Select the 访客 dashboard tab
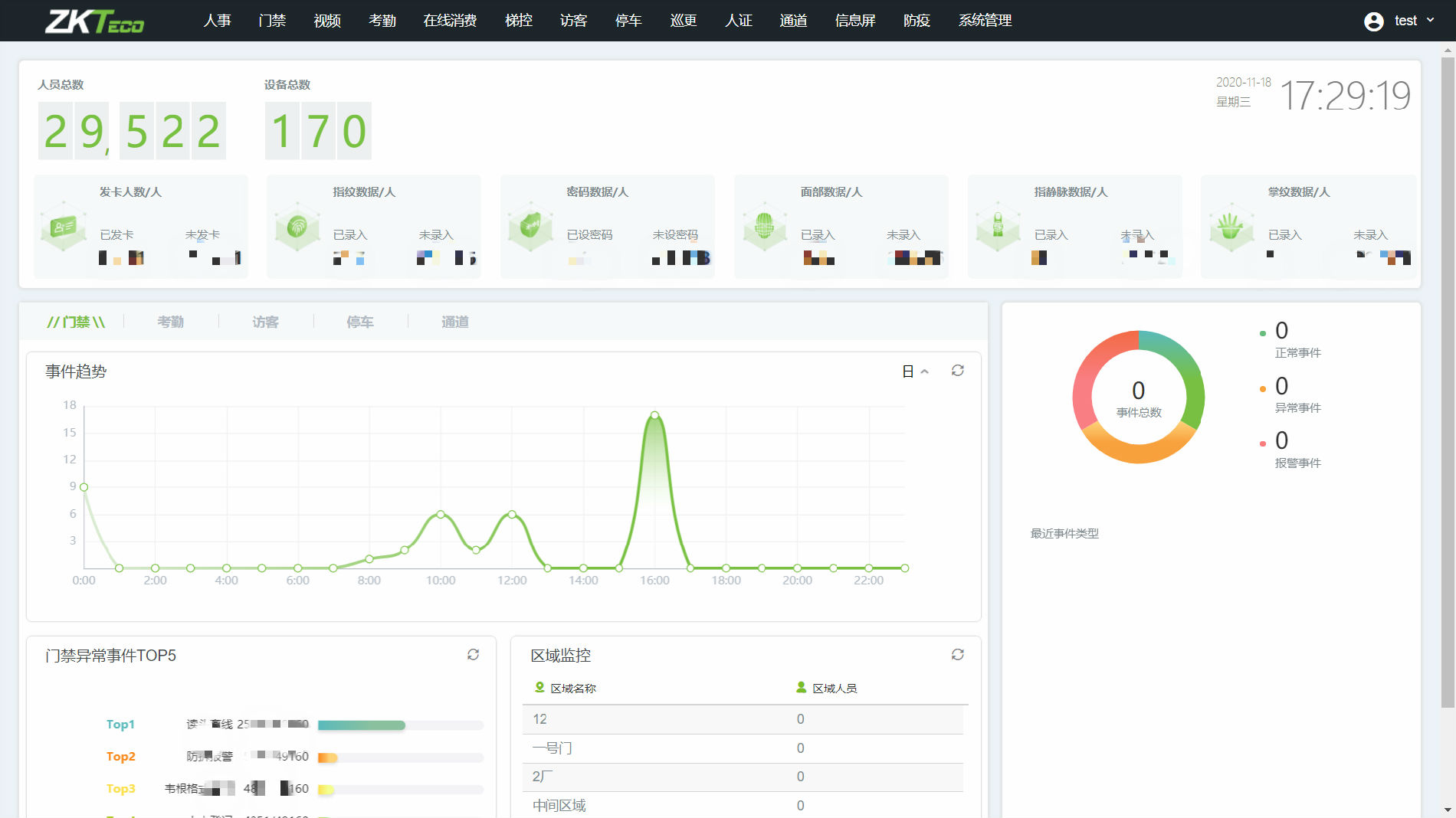Viewport: 1456px width, 818px height. 265,322
